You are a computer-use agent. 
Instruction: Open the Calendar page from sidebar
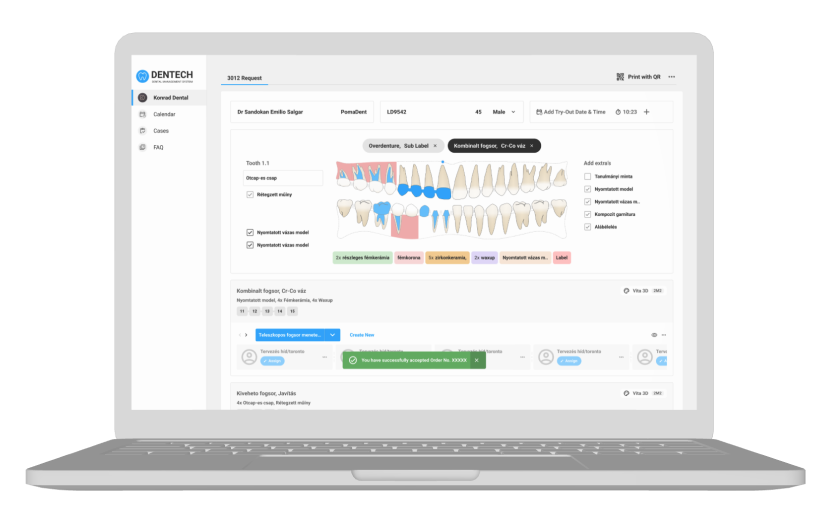pos(163,114)
